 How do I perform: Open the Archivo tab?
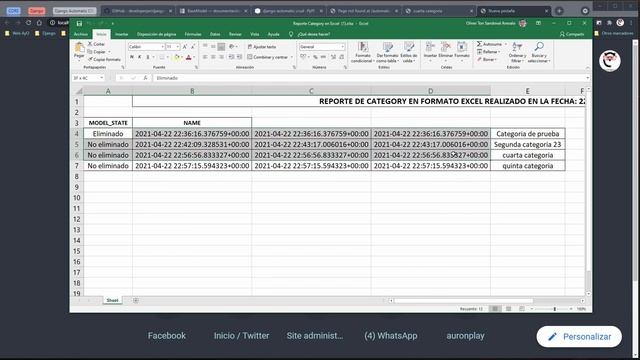(x=81, y=34)
